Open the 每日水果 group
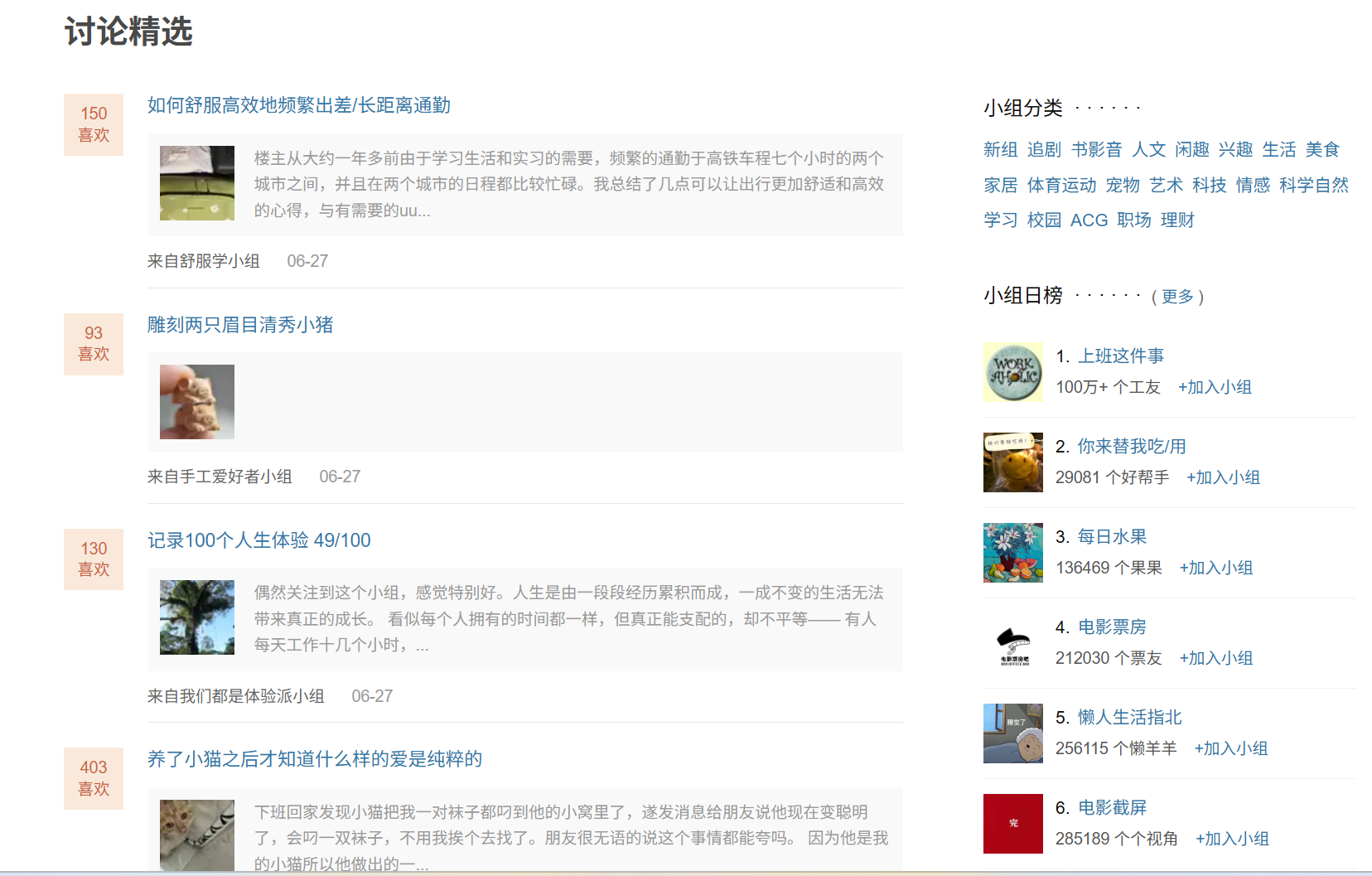Viewport: 1372px width, 876px height. coord(1113,537)
